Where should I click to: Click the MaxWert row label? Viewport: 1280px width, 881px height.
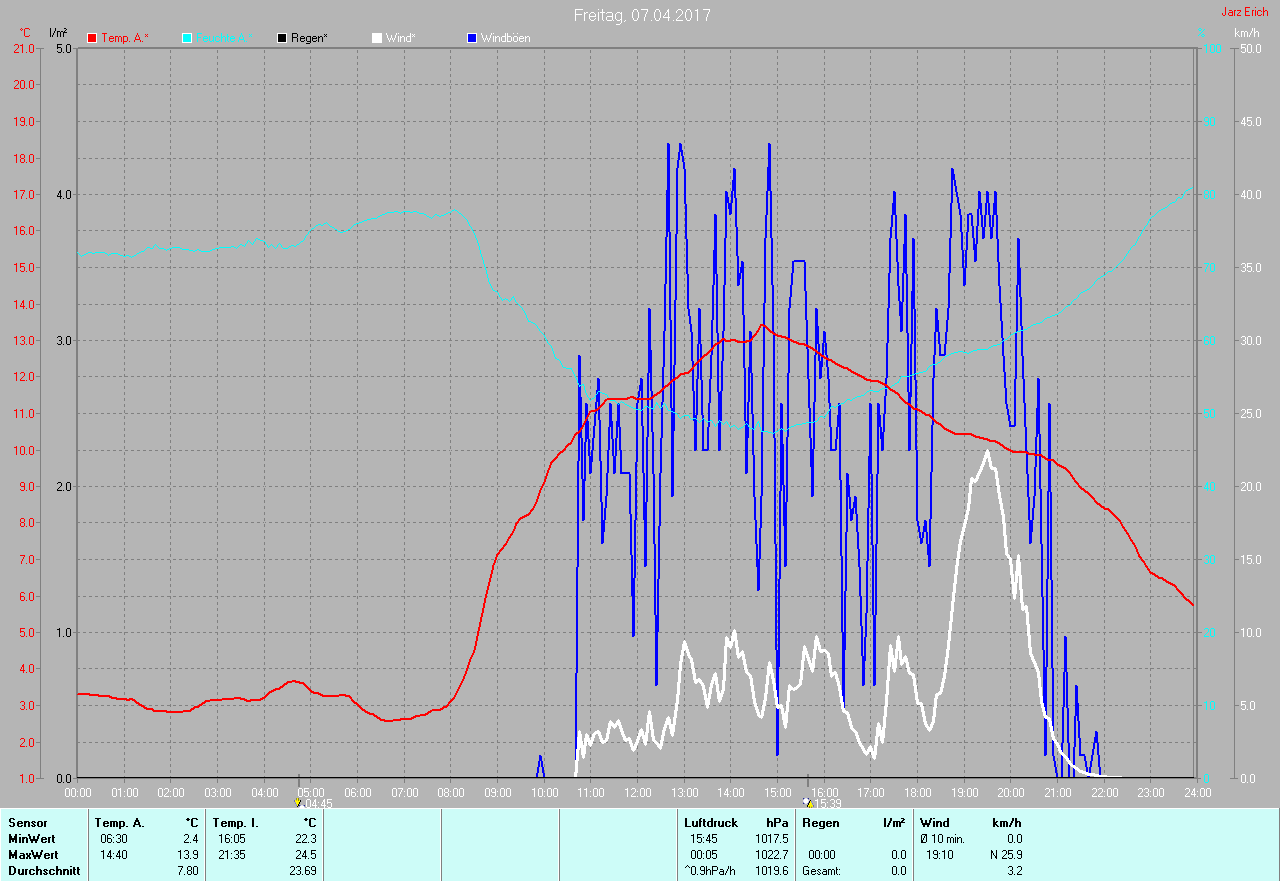tap(35, 855)
